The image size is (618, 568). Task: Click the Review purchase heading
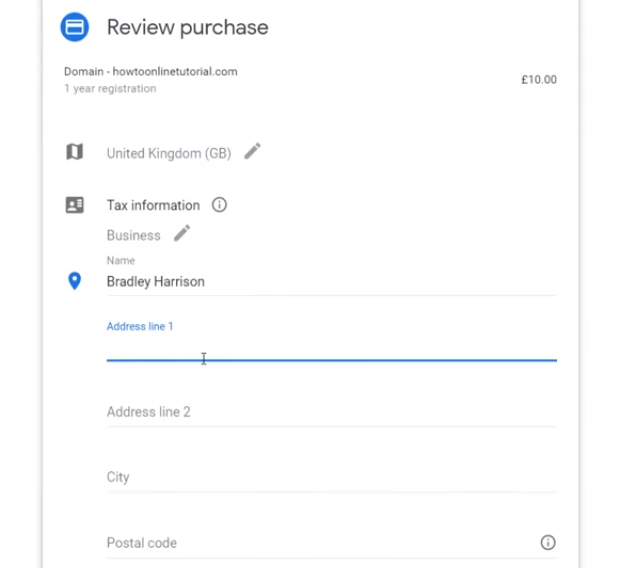tap(188, 28)
